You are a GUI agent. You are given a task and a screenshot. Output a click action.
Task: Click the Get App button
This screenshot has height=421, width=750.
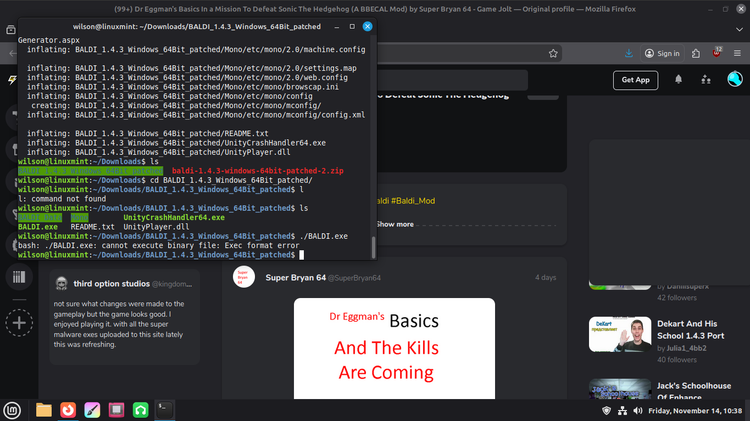click(635, 80)
